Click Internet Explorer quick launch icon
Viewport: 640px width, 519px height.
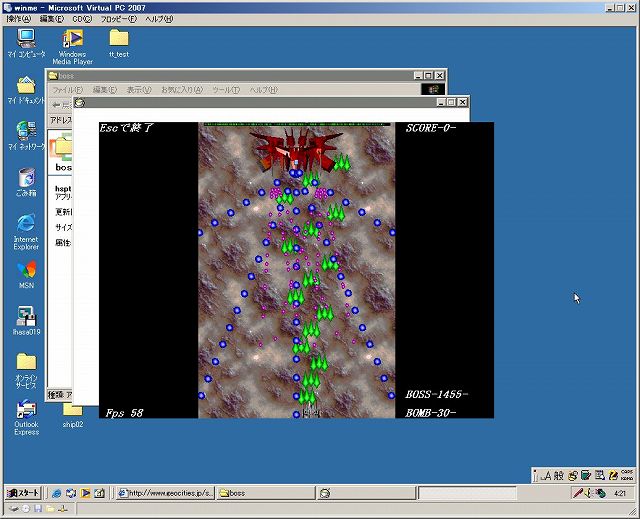[56, 493]
